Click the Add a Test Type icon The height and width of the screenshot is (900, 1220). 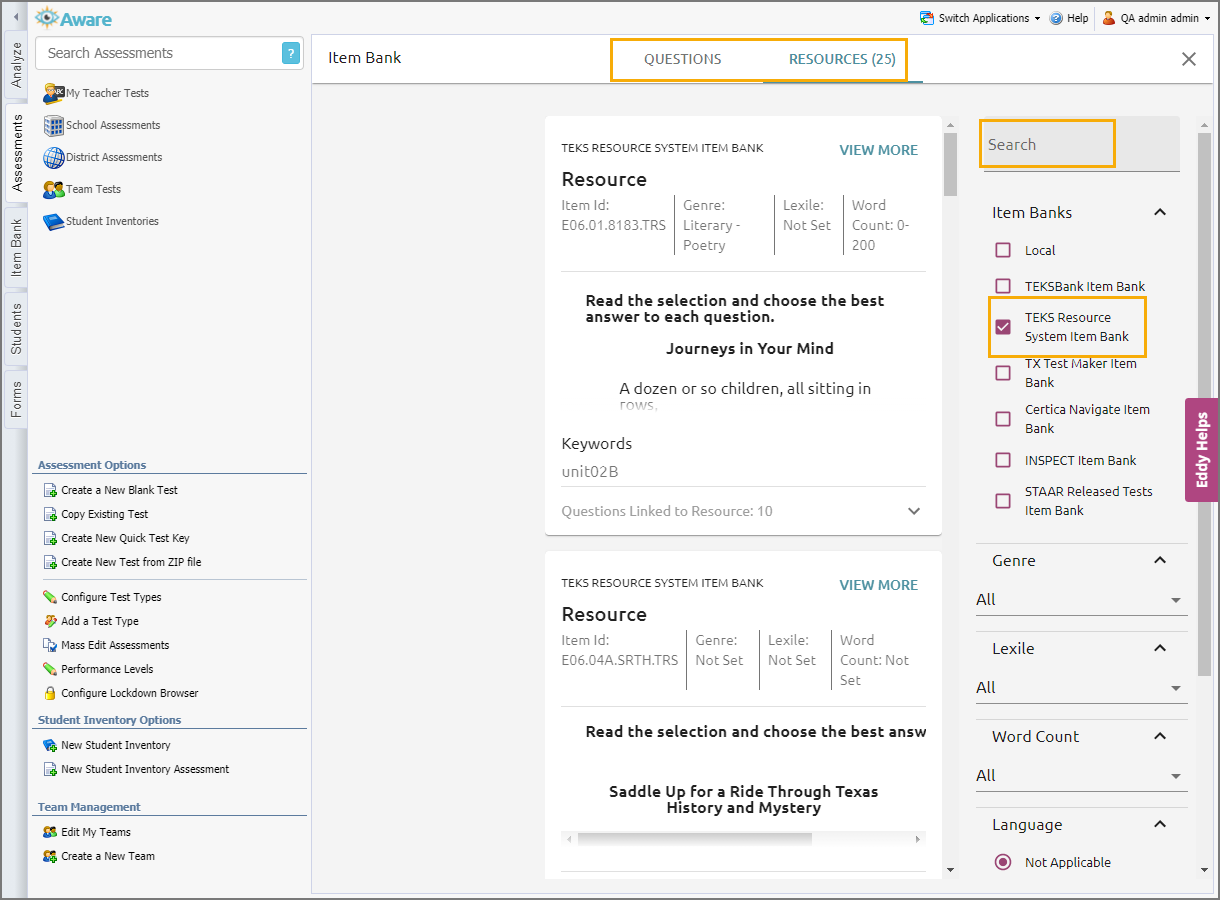50,621
